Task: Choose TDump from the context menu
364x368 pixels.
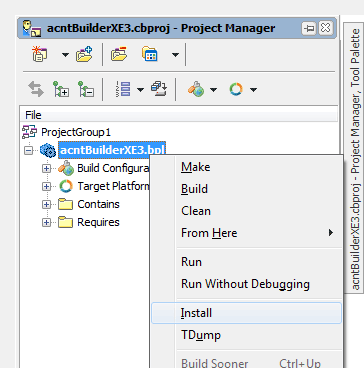Action: pos(247,335)
